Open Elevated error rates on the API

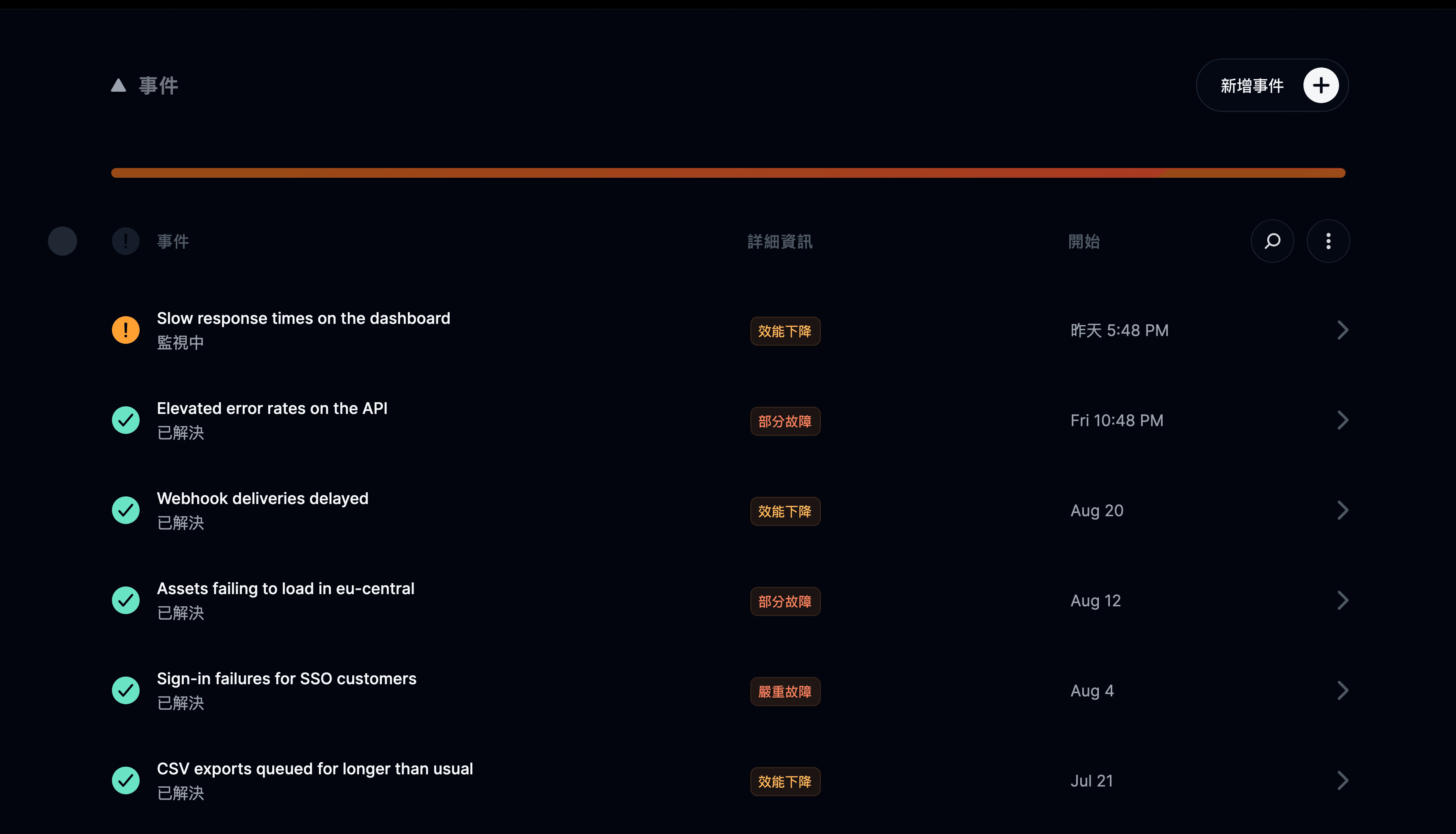pyautogui.click(x=272, y=408)
